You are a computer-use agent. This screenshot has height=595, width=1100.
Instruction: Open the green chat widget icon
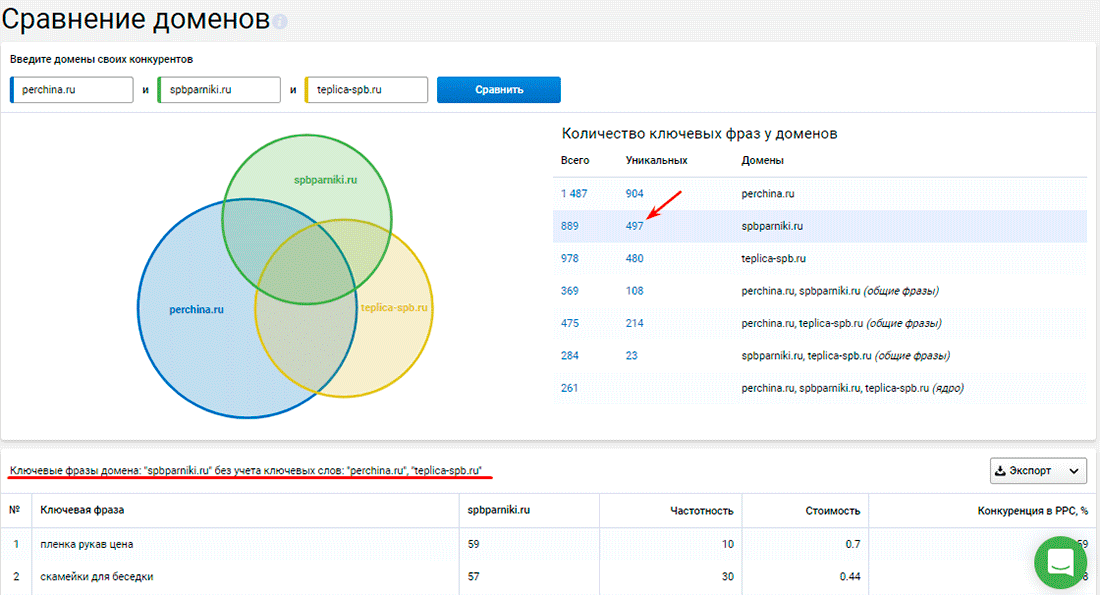[x=1060, y=562]
